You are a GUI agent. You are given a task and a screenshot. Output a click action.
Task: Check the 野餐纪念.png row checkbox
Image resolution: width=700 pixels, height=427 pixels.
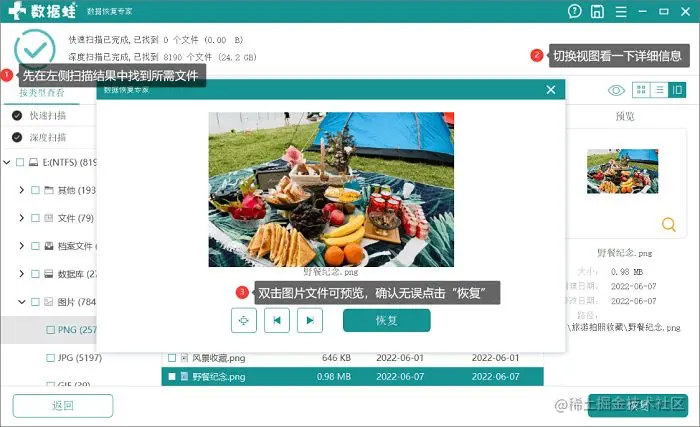click(x=172, y=377)
